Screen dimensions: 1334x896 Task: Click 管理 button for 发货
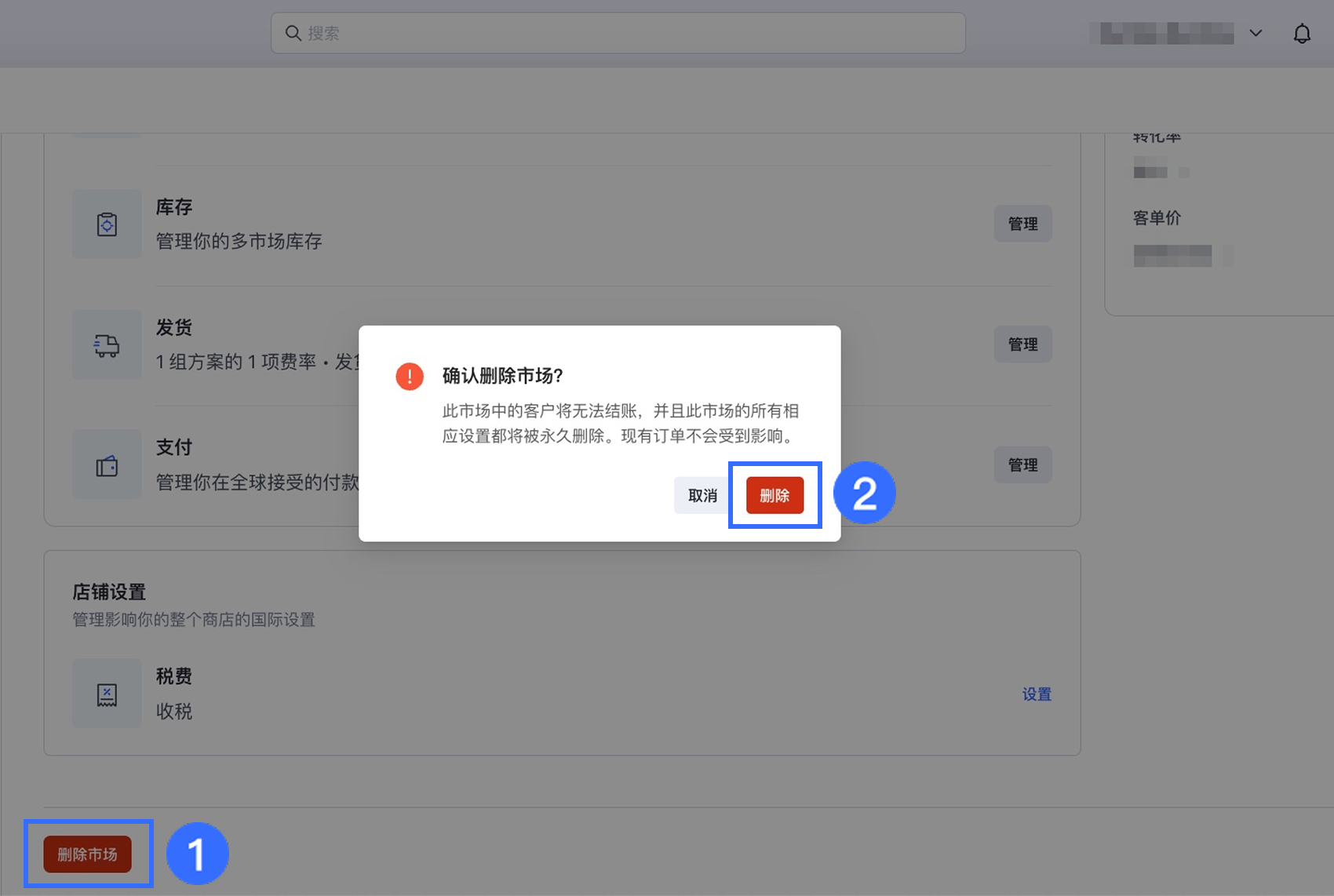1022,344
